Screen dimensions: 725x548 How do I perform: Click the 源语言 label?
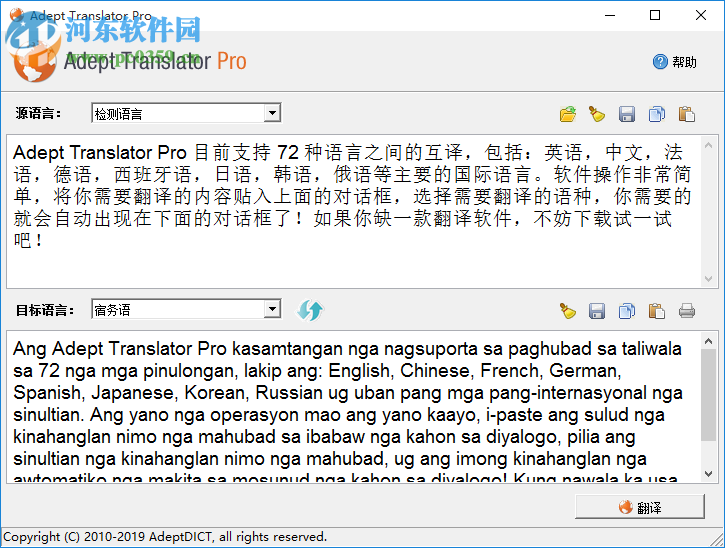click(x=38, y=113)
